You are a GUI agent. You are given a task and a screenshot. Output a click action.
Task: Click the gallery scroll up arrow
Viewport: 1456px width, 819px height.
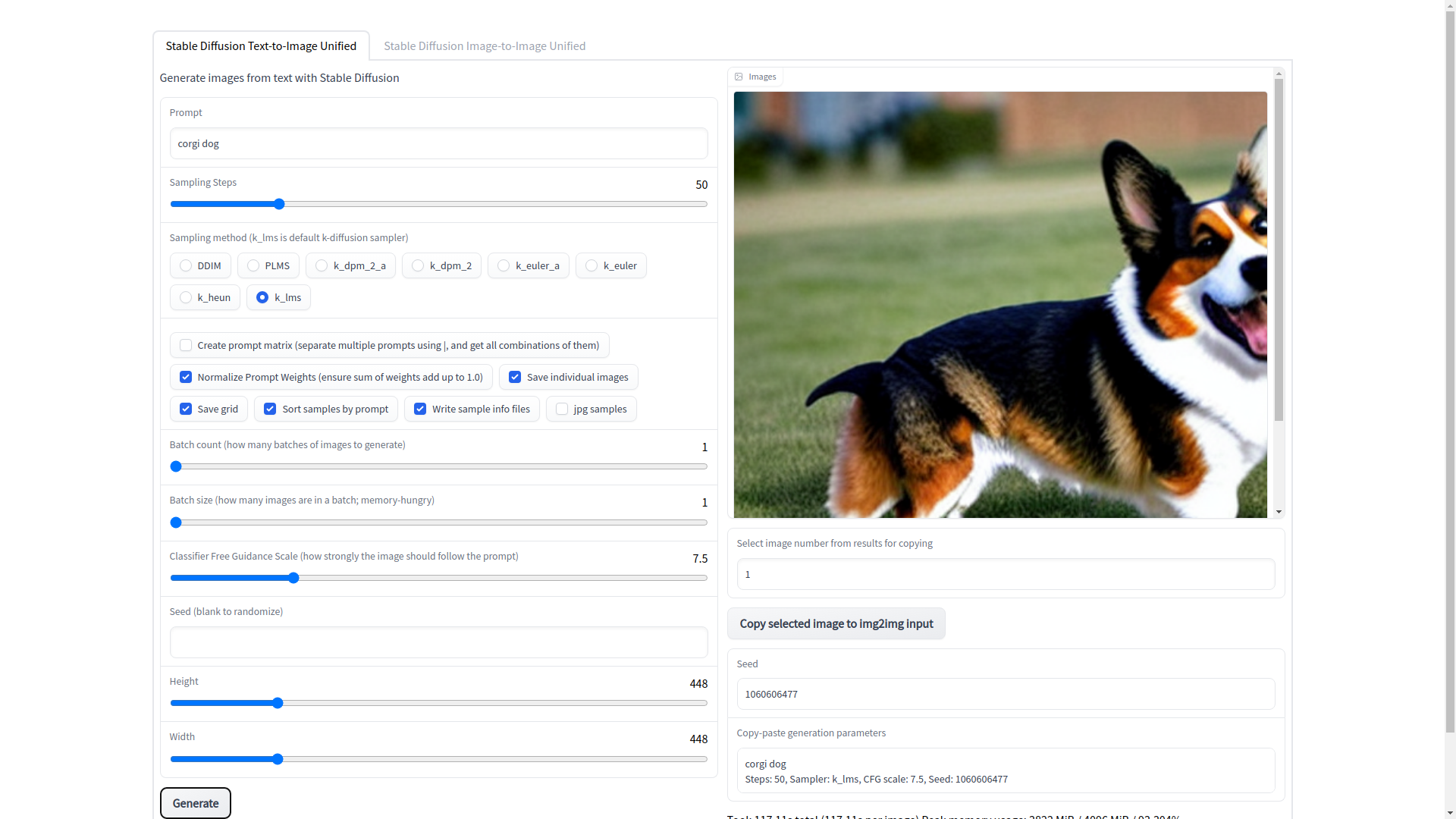[x=1279, y=74]
